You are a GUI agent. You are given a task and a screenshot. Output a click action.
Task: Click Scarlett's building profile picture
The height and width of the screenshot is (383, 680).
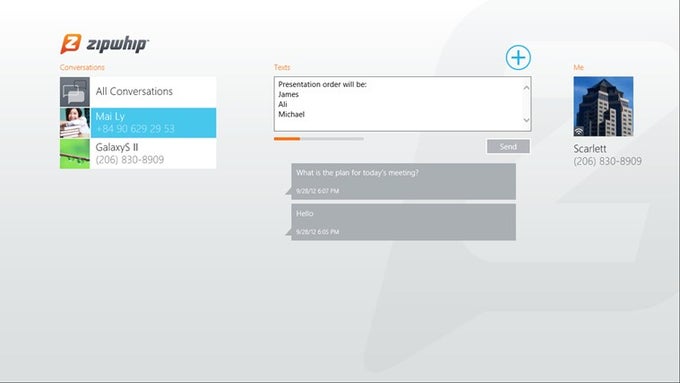(x=603, y=106)
